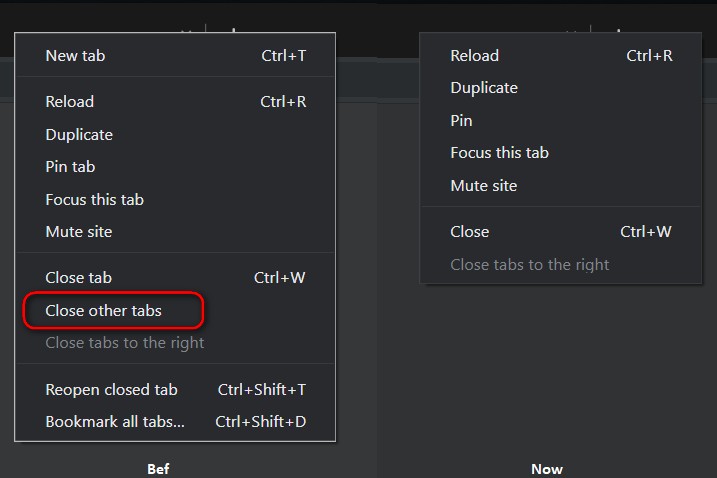
Task: Click Duplicate in the right menu
Action: [x=561, y=88]
